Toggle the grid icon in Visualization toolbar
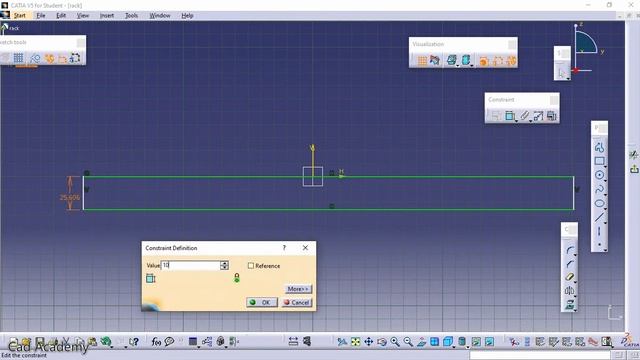 pos(422,60)
